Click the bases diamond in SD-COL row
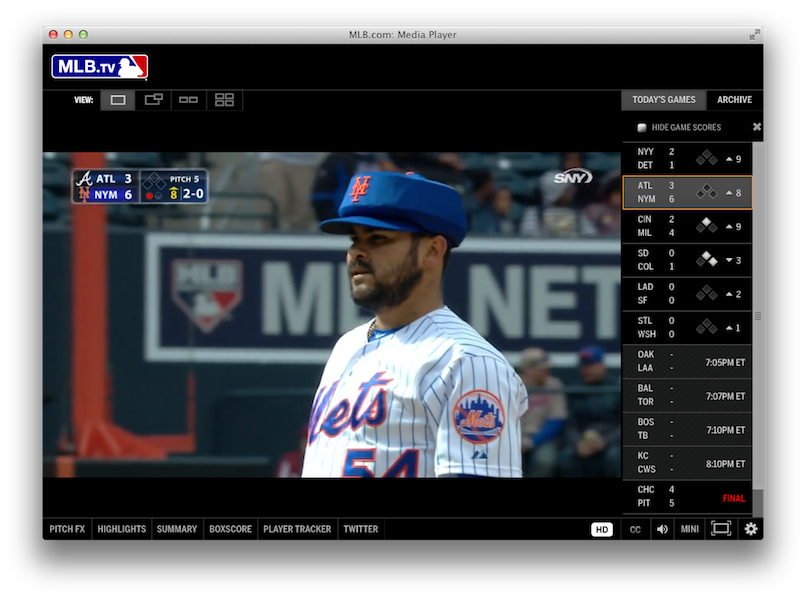Viewport: 806px width, 599px height. pos(706,260)
